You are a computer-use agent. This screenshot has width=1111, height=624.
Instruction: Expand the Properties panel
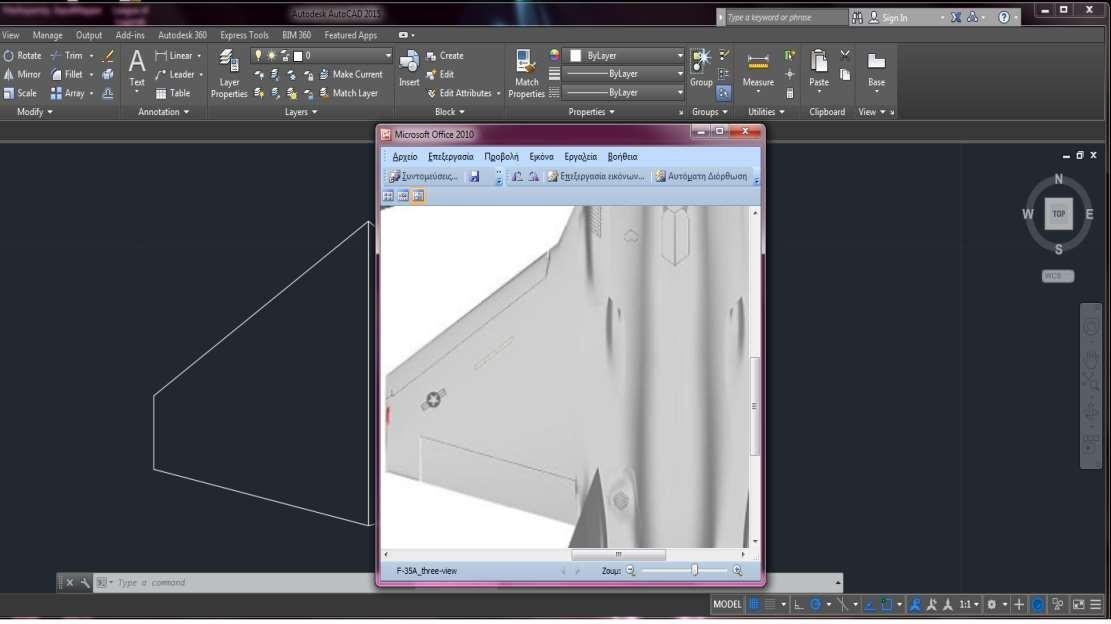[592, 112]
